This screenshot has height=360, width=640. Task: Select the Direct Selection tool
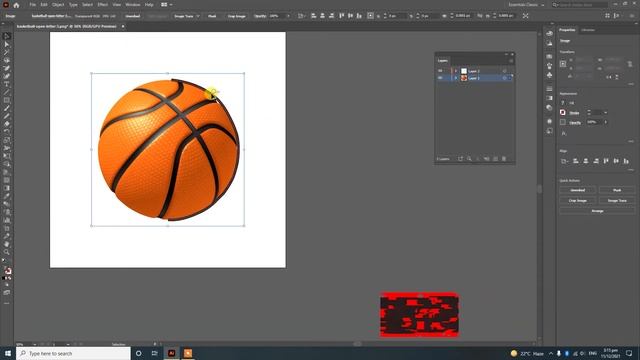pyautogui.click(x=7, y=44)
